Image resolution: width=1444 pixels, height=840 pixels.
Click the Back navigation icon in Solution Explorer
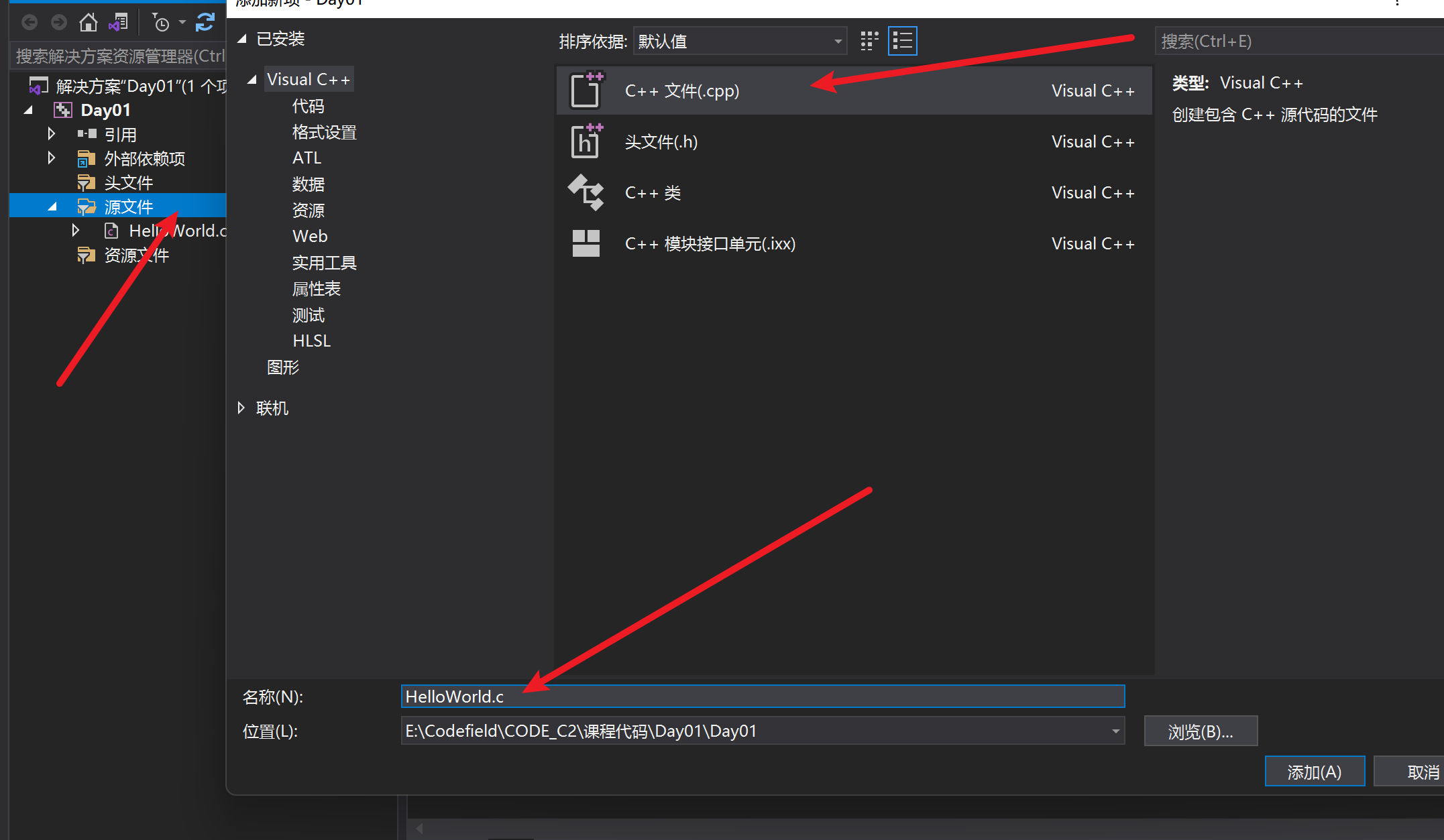(x=30, y=23)
